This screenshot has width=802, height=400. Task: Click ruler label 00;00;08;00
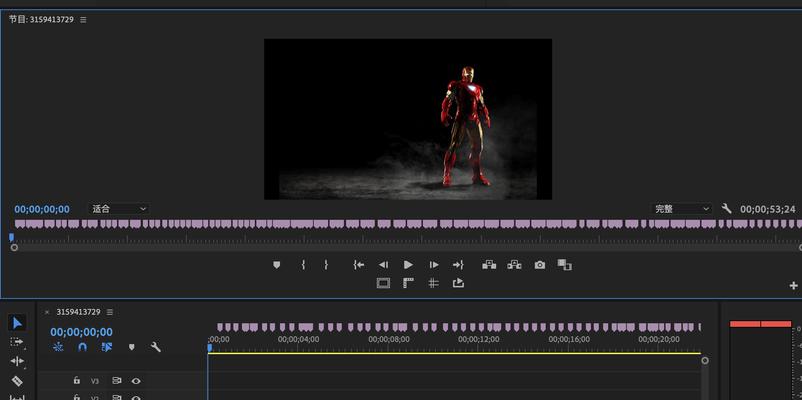click(x=389, y=339)
